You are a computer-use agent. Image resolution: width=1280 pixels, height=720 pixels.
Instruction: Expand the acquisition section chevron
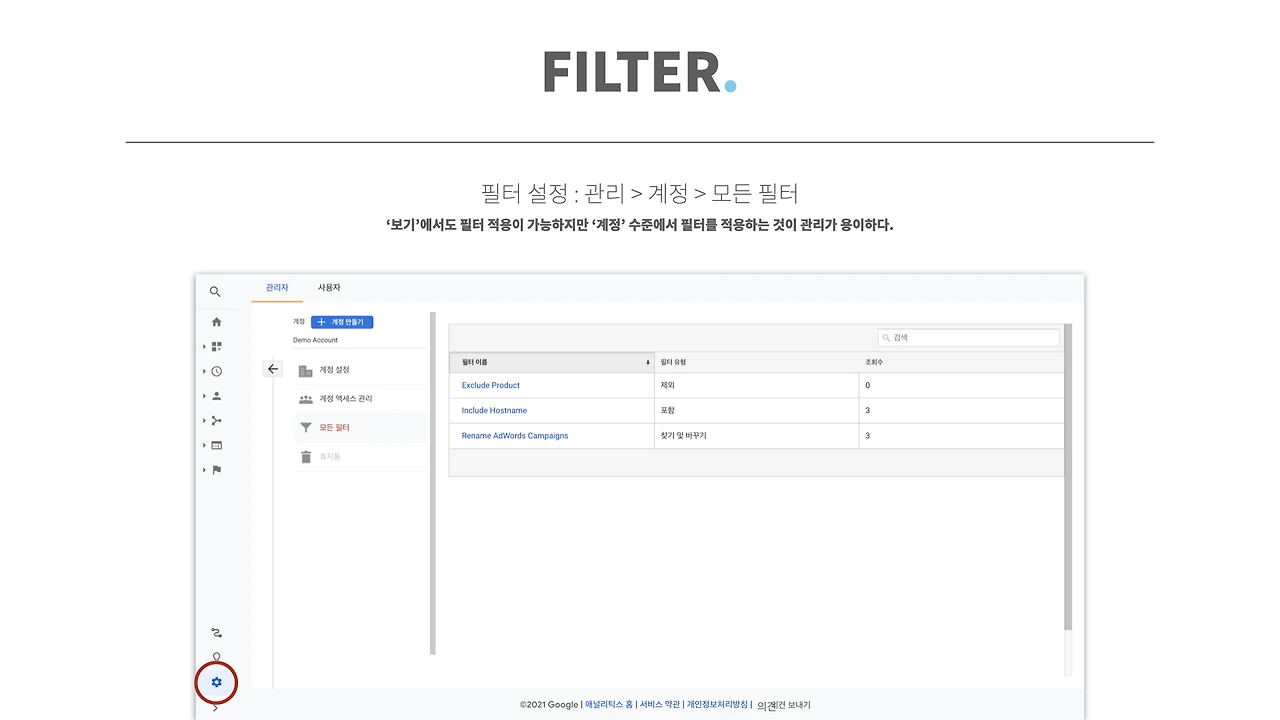tap(204, 420)
